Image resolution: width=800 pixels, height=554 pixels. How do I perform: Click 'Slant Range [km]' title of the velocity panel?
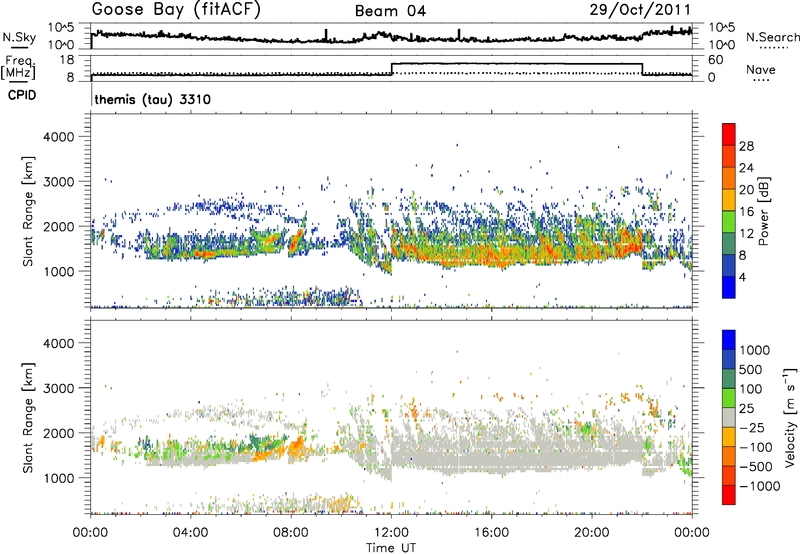[x=28, y=418]
